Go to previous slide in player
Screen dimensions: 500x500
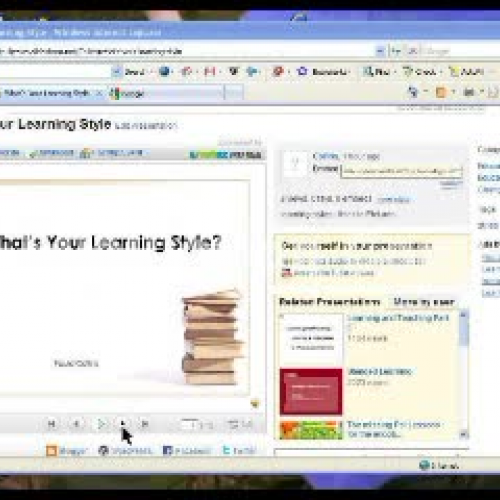(x=76, y=424)
